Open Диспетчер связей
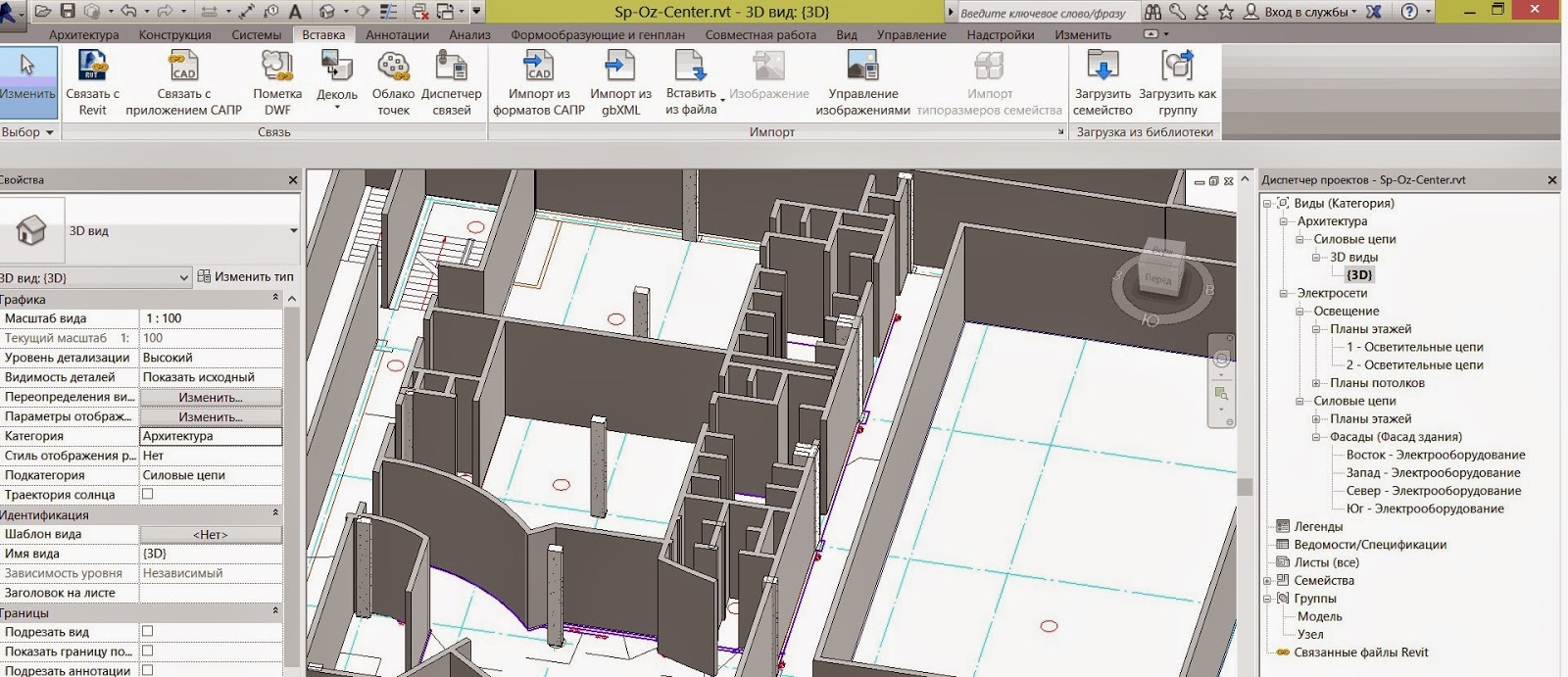The height and width of the screenshot is (677, 1568). (x=452, y=83)
